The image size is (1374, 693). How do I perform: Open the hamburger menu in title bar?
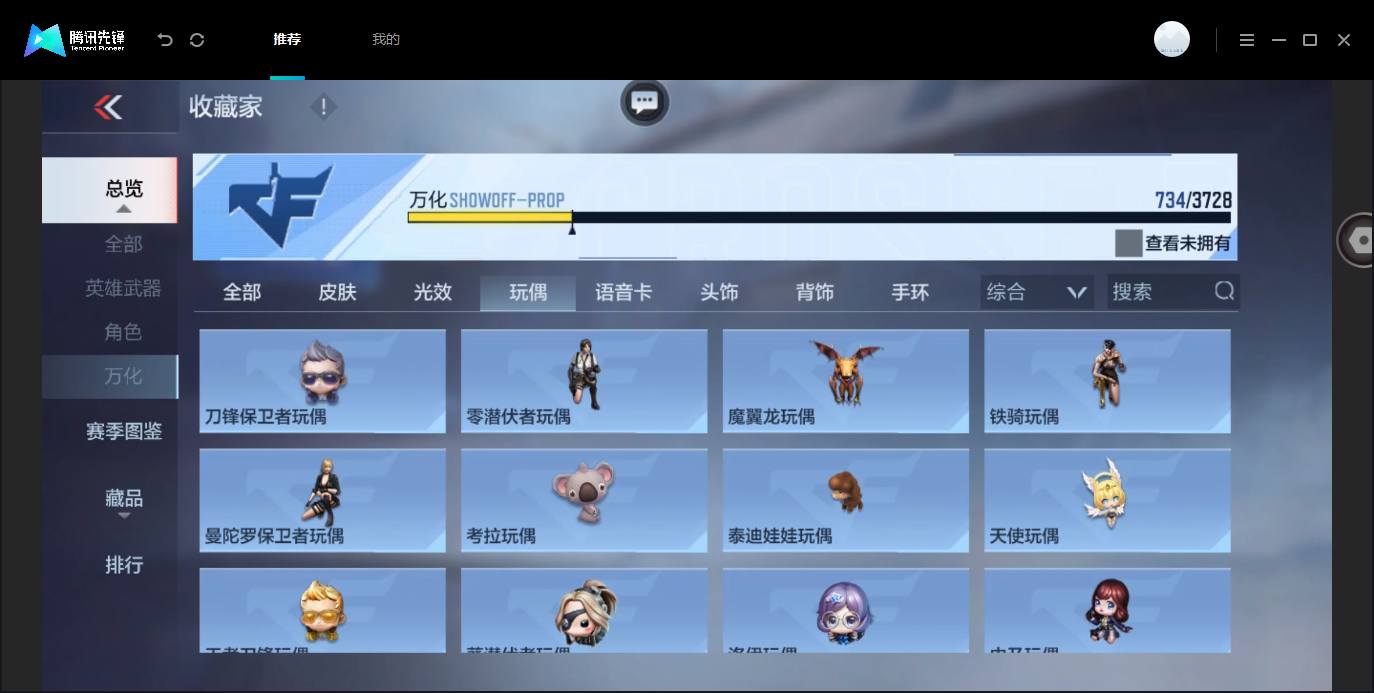click(1246, 40)
